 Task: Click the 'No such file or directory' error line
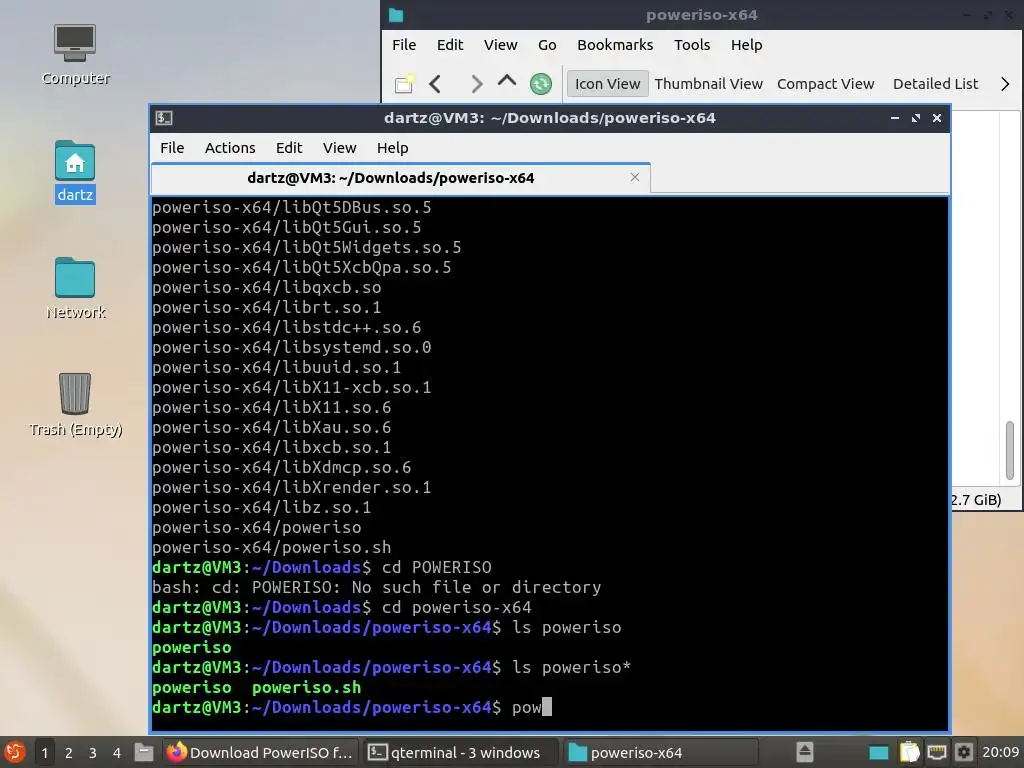376,587
